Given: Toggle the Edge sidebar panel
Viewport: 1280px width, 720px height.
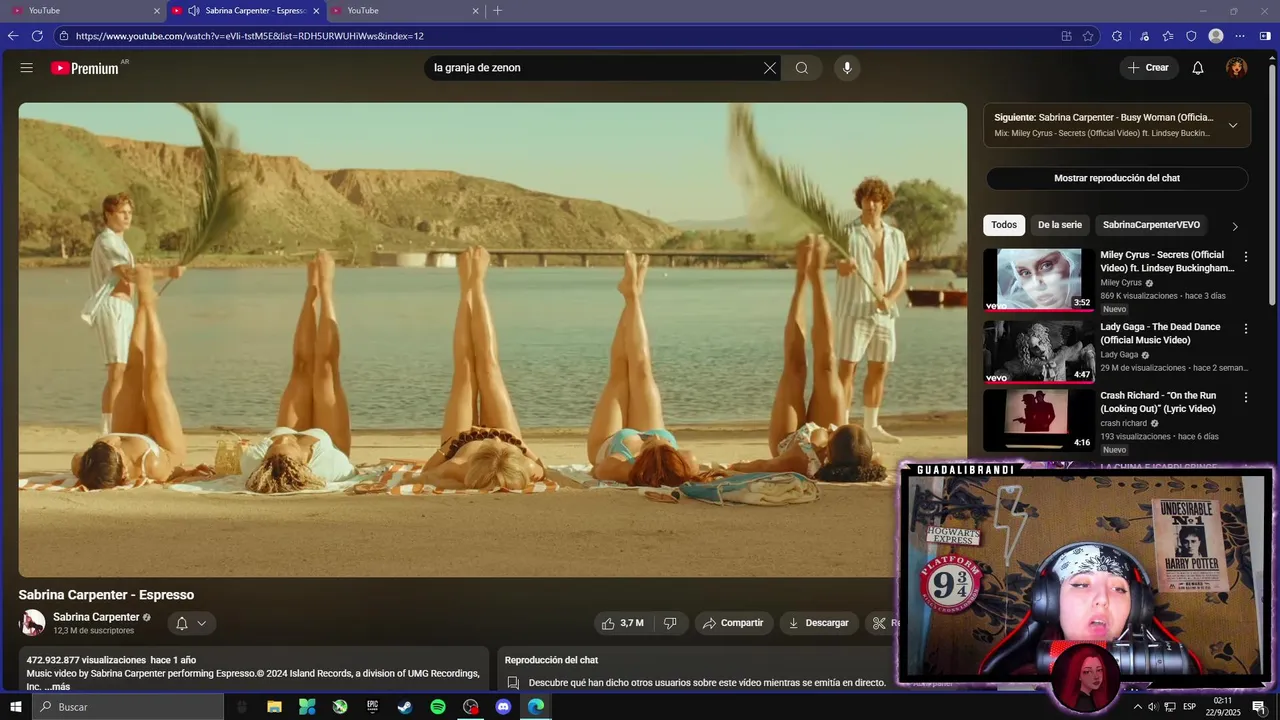Looking at the screenshot, I should 1265,36.
